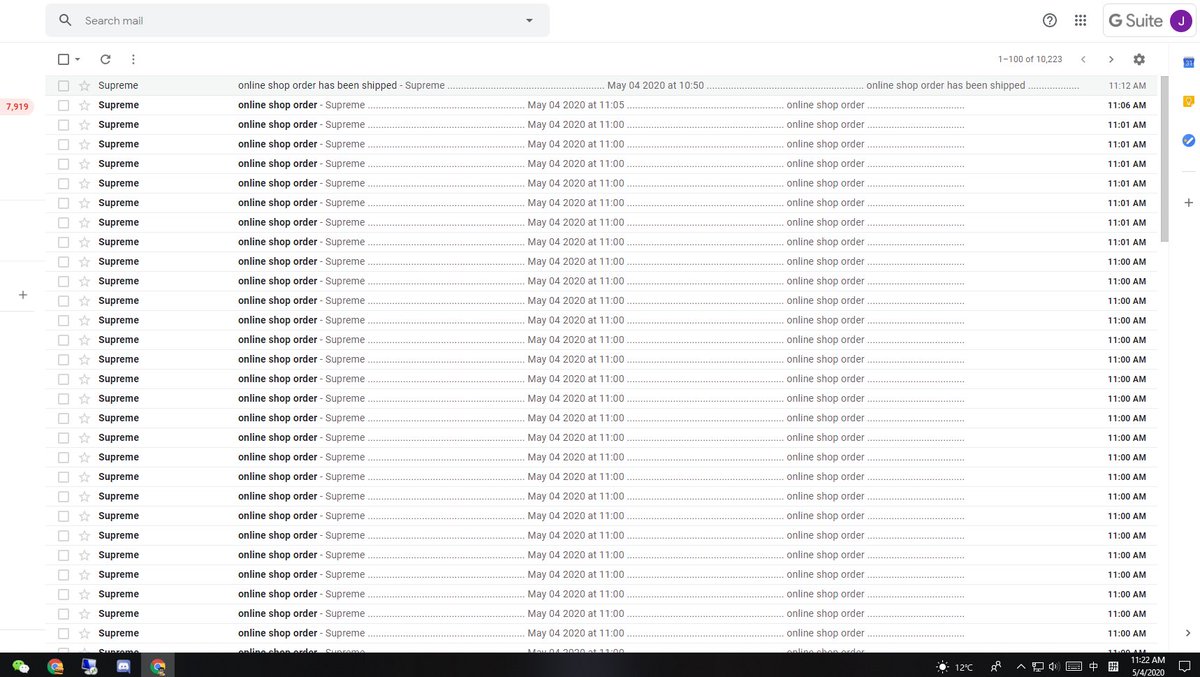Click the 7,919 unread count badge
Screen dimensions: 1200x677
point(18,106)
